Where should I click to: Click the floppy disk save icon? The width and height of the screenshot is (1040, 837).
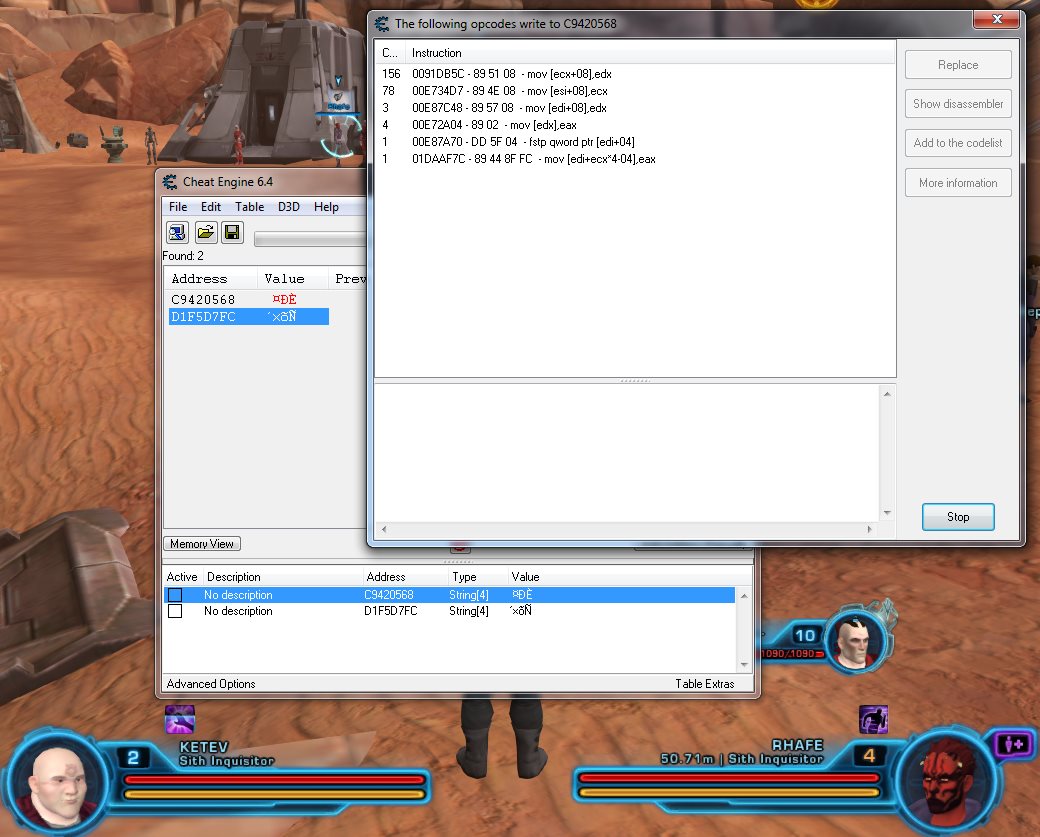coord(232,233)
